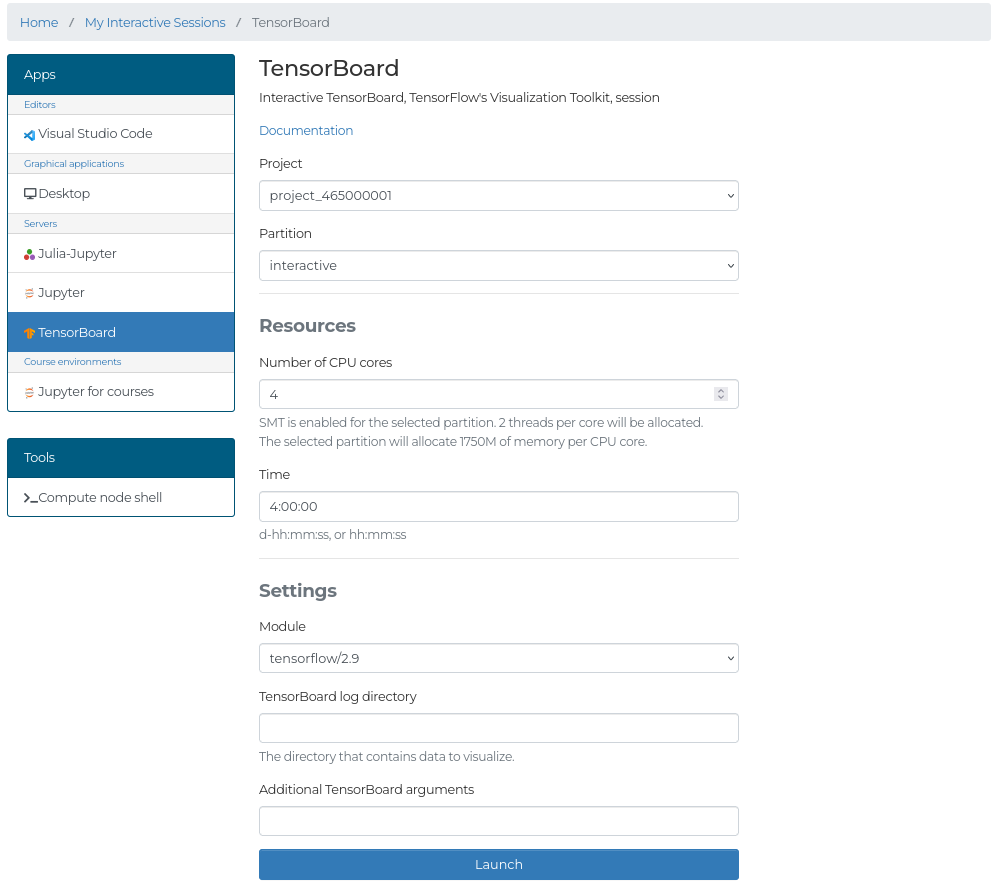Screen dimensions: 991x886
Task: Click the Compute node shell terminal icon
Action: [30, 497]
